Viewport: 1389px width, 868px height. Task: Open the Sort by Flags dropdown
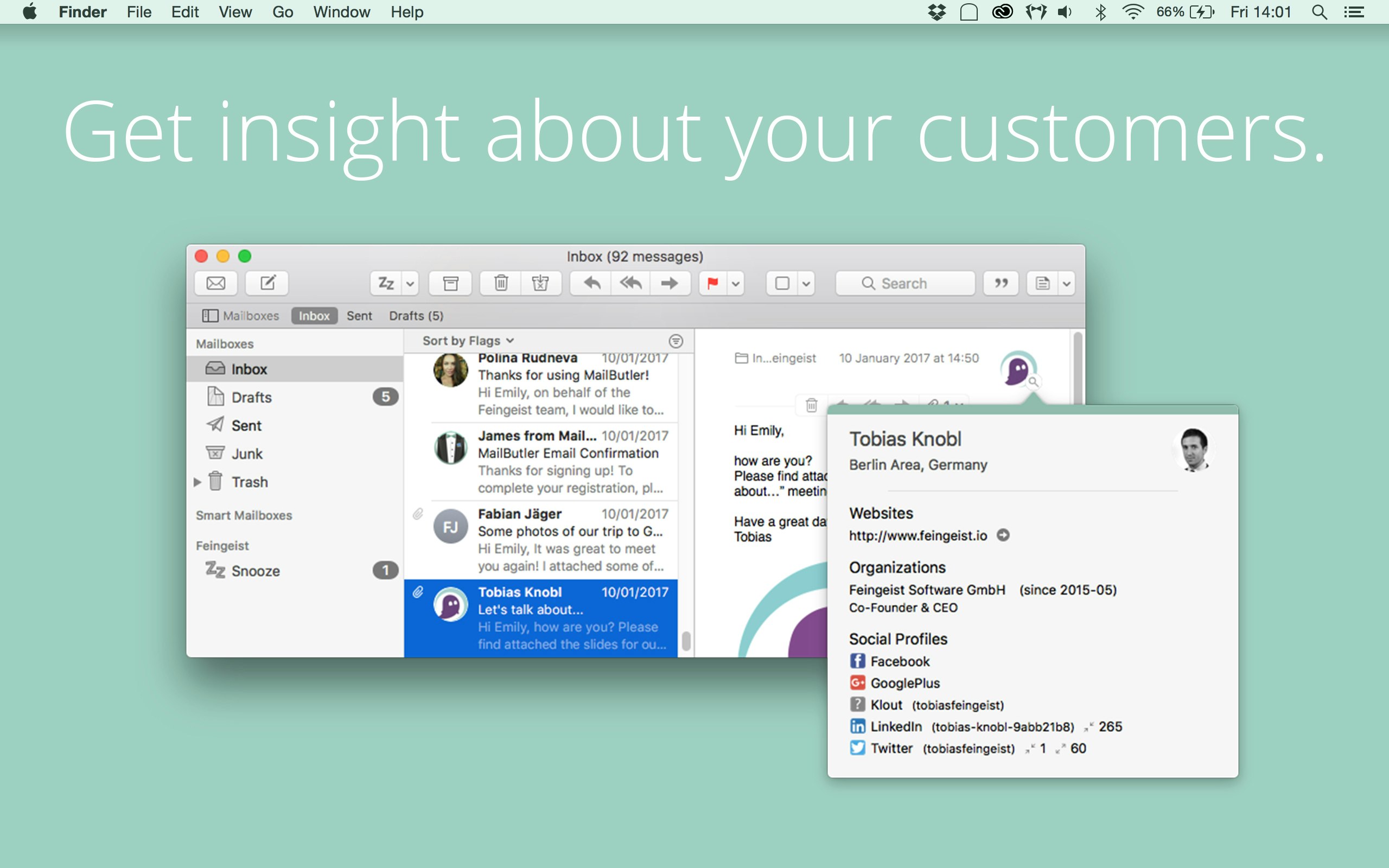tap(468, 341)
